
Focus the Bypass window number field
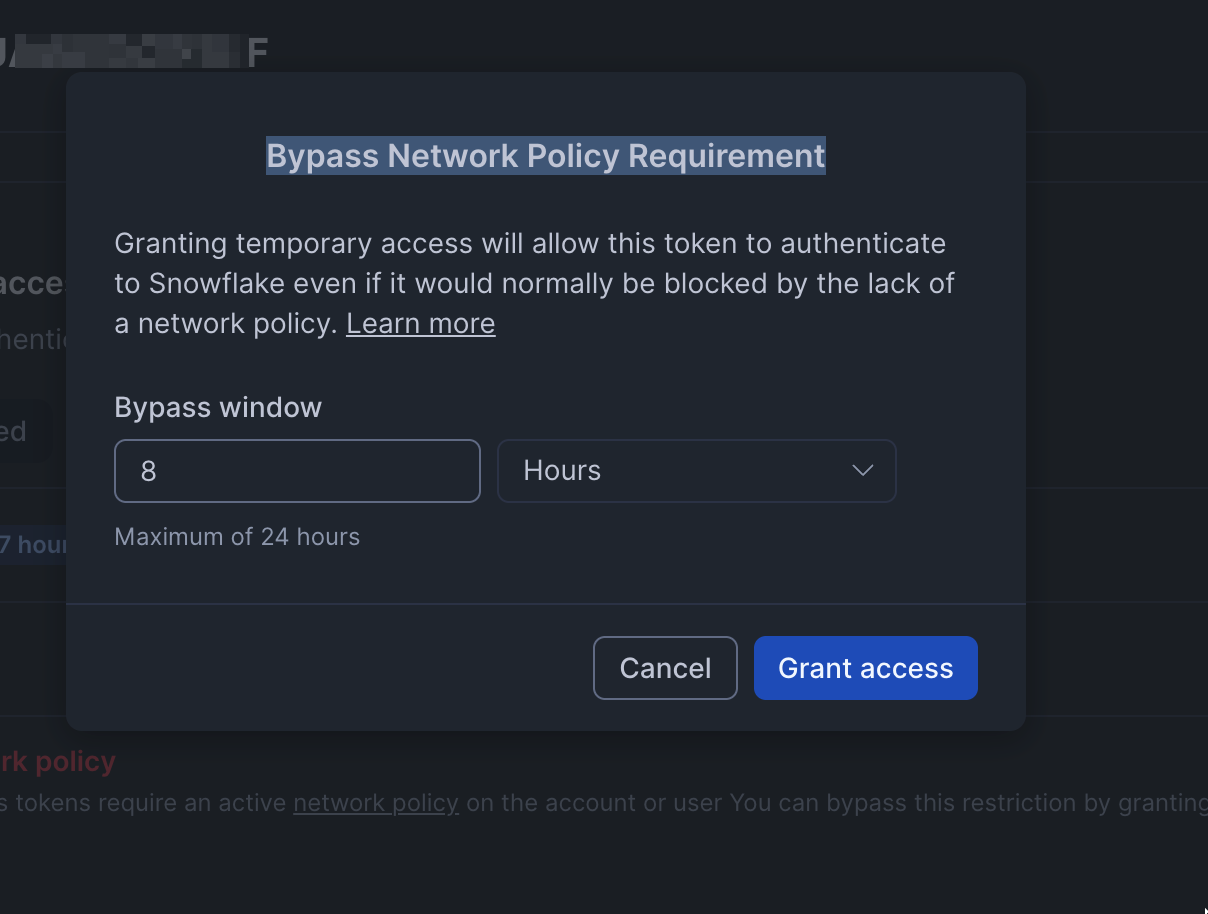298,471
